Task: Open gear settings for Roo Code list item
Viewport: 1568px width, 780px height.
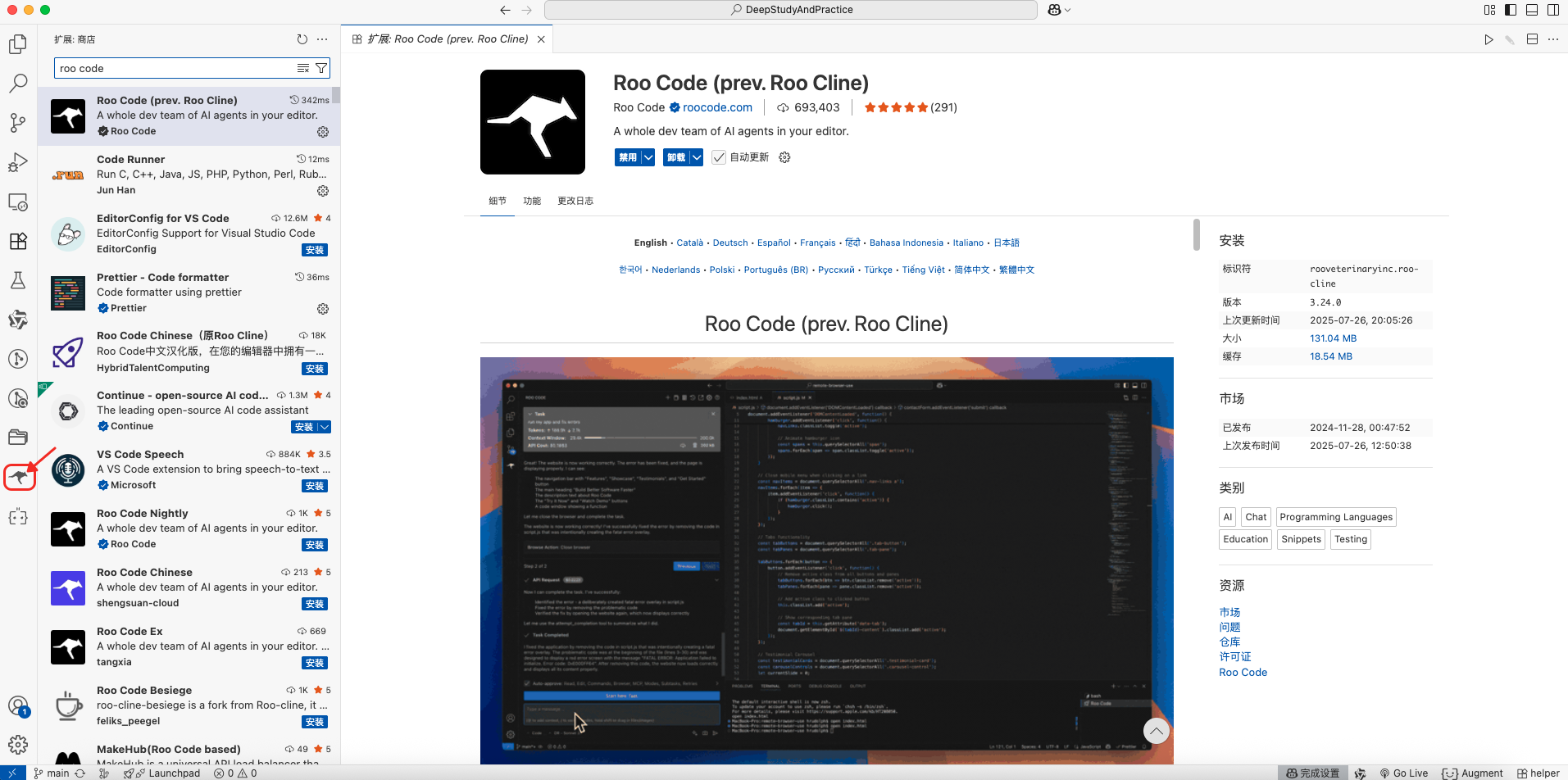Action: click(x=323, y=132)
